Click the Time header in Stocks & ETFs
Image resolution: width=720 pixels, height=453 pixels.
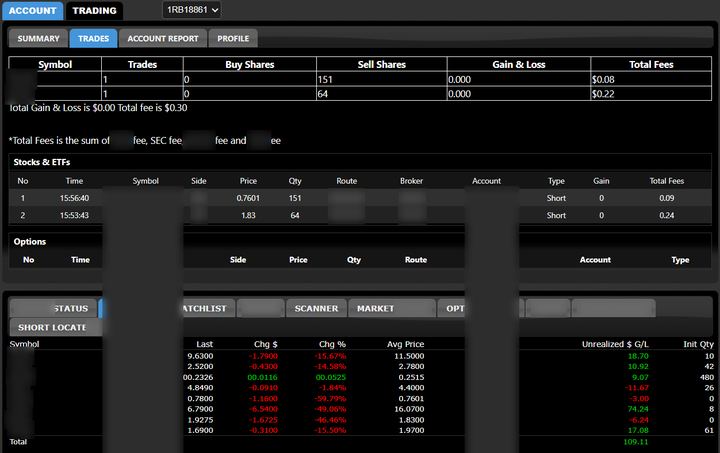(74, 181)
